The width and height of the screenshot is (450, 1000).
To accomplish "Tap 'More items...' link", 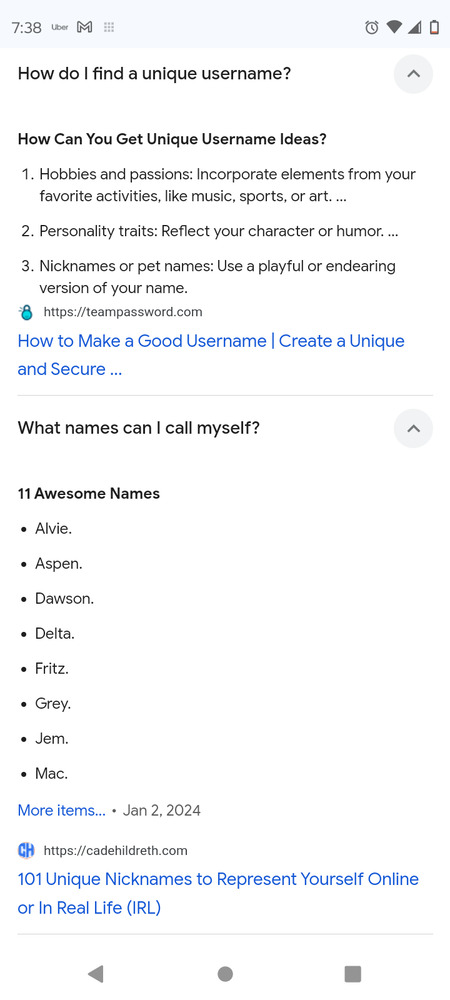I will point(62,811).
